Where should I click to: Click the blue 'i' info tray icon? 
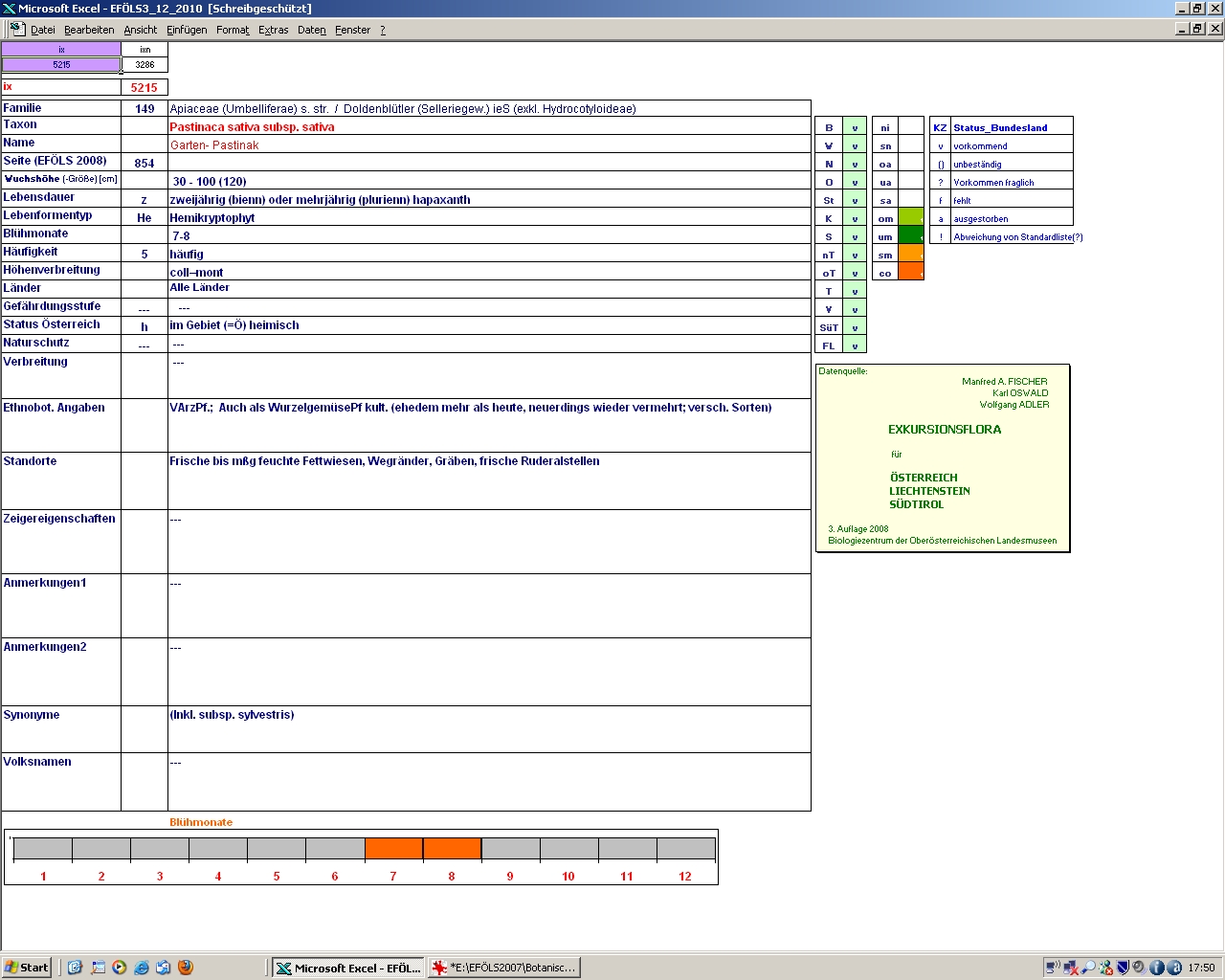pos(1156,968)
